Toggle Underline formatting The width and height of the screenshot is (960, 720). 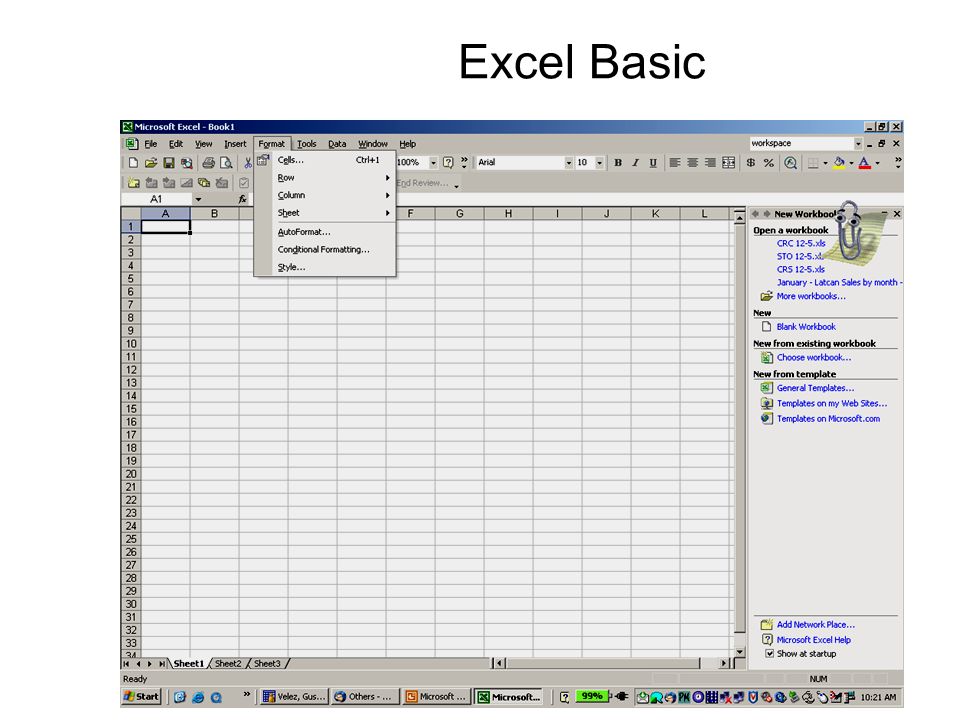click(653, 163)
